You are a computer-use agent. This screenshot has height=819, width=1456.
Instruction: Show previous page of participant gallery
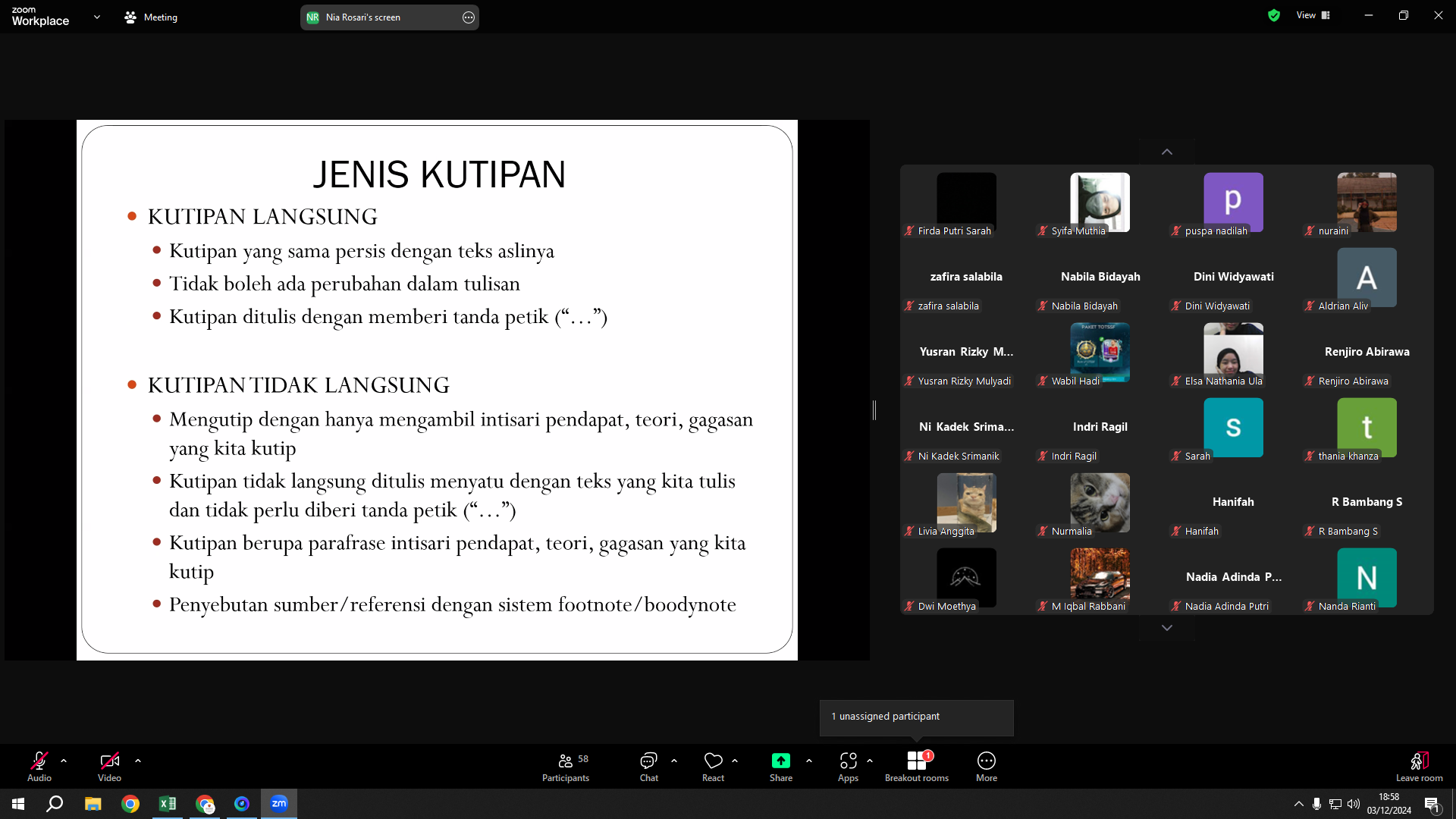click(1167, 152)
